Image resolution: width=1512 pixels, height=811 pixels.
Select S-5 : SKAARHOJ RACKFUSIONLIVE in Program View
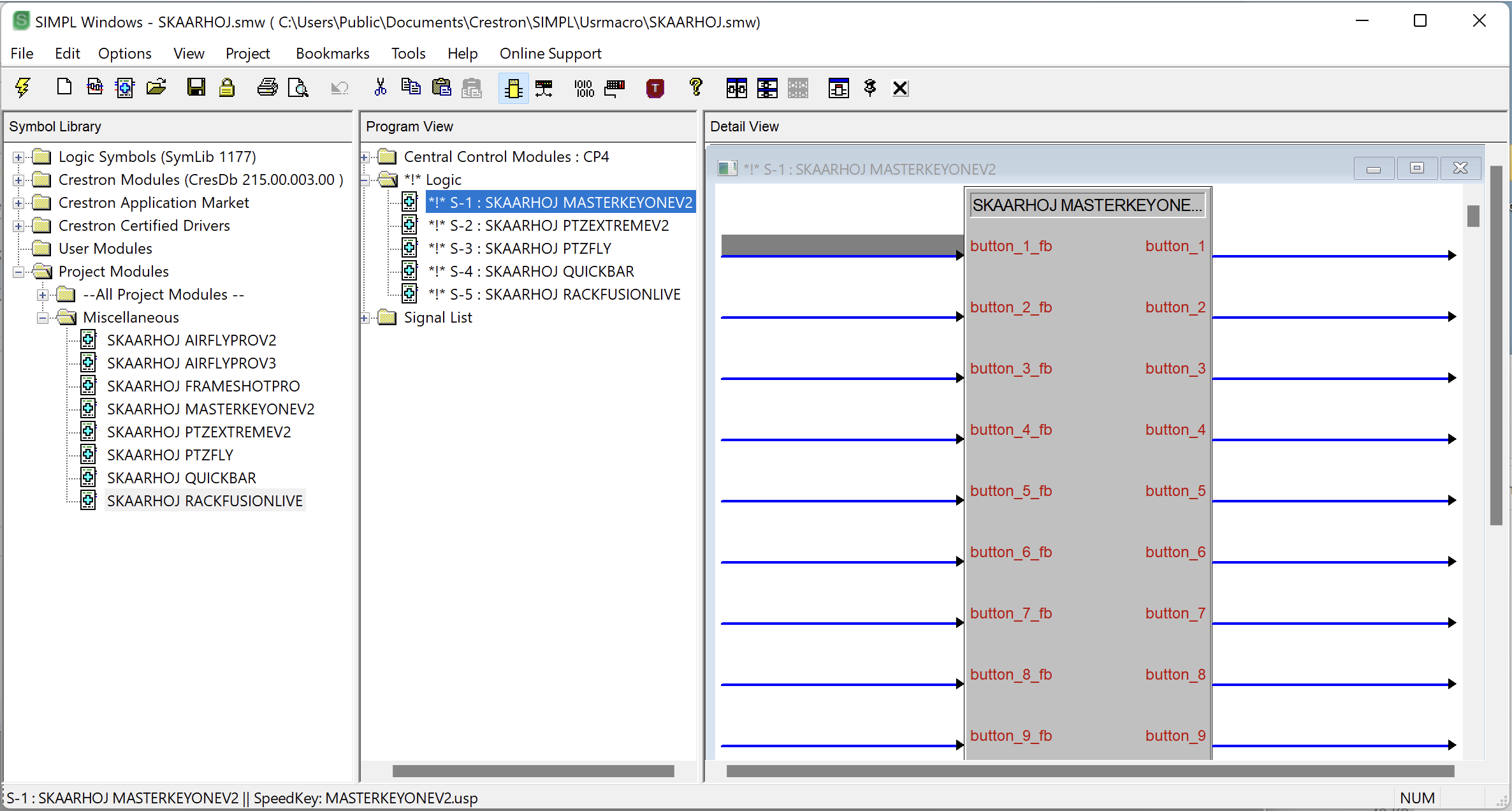pyautogui.click(x=555, y=295)
